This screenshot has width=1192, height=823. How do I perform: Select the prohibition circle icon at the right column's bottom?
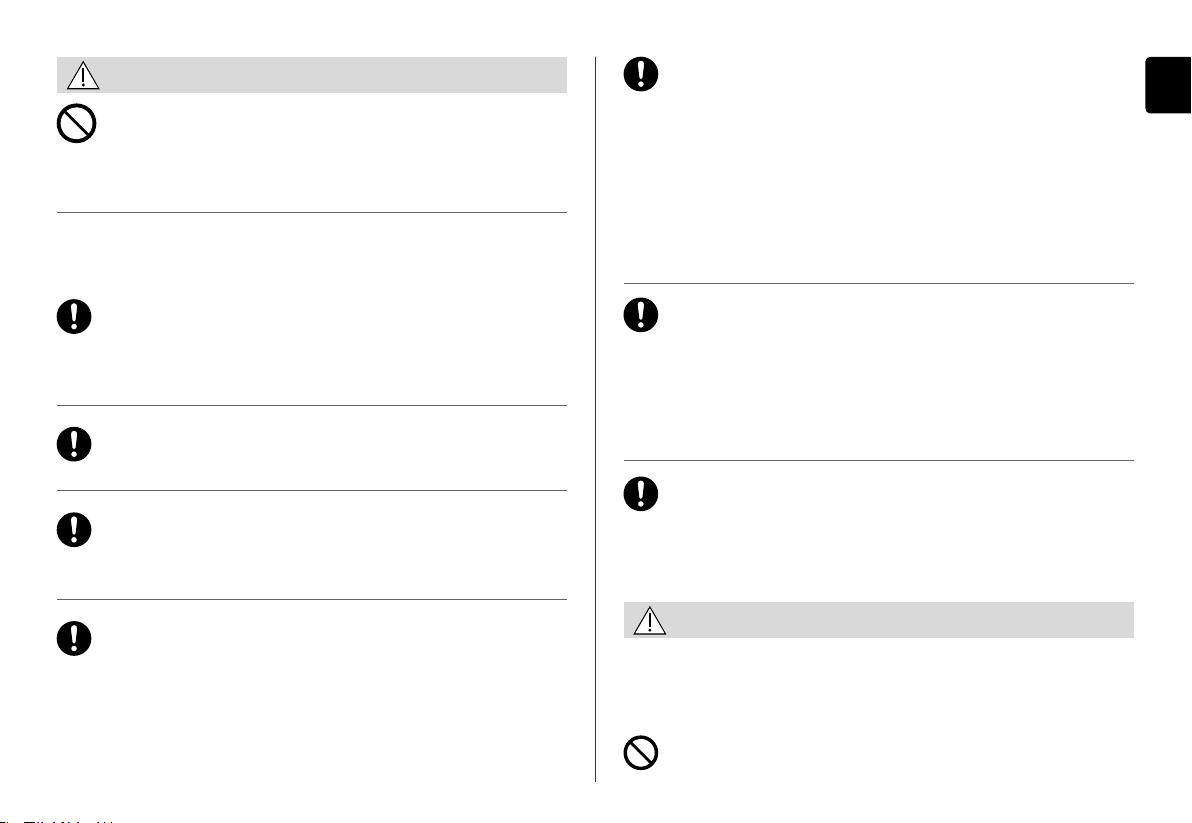click(641, 753)
